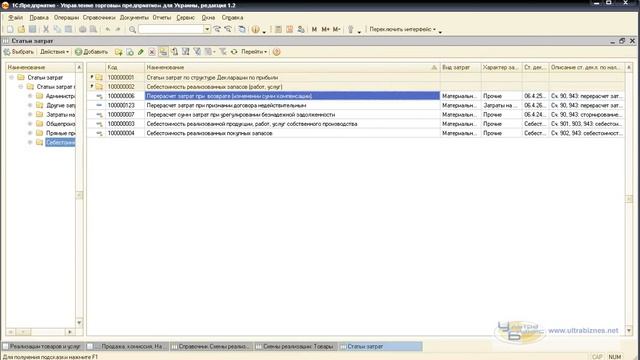
Task: Click the Mark for deletion icon
Action: click(152, 52)
